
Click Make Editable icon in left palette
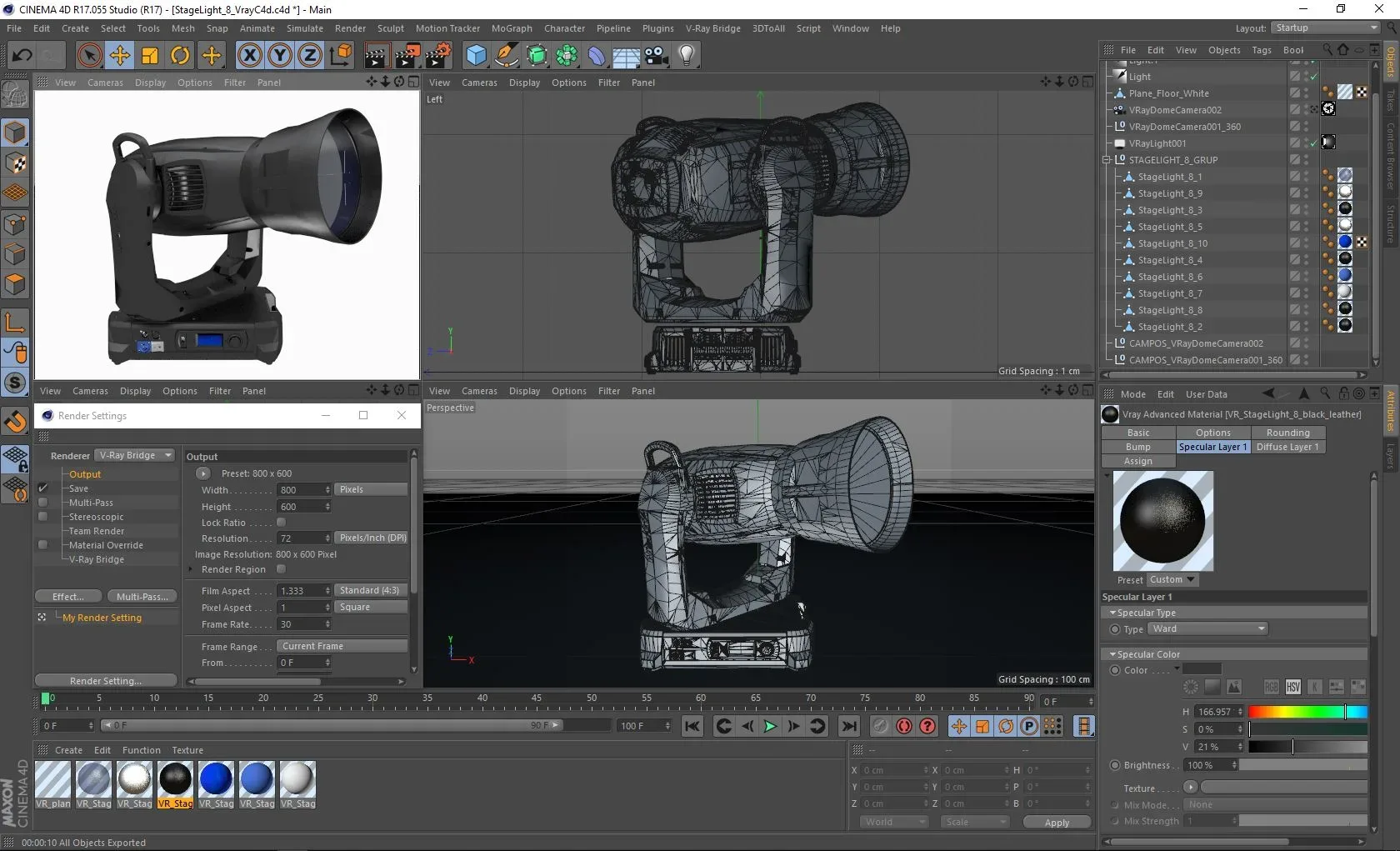click(x=15, y=95)
